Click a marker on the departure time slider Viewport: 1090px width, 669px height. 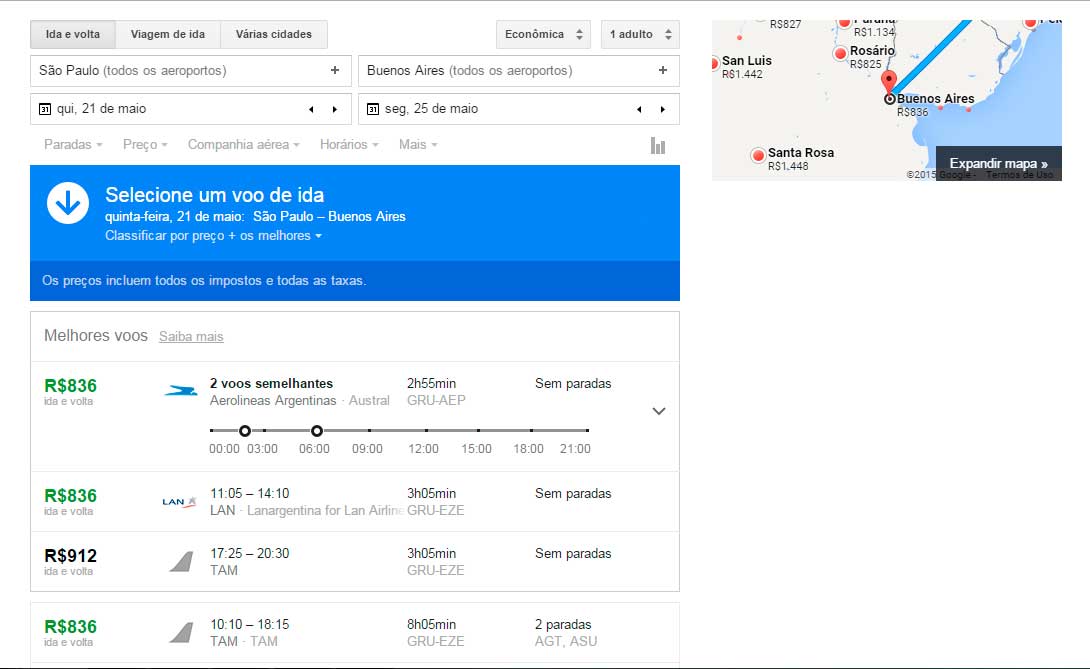(245, 430)
